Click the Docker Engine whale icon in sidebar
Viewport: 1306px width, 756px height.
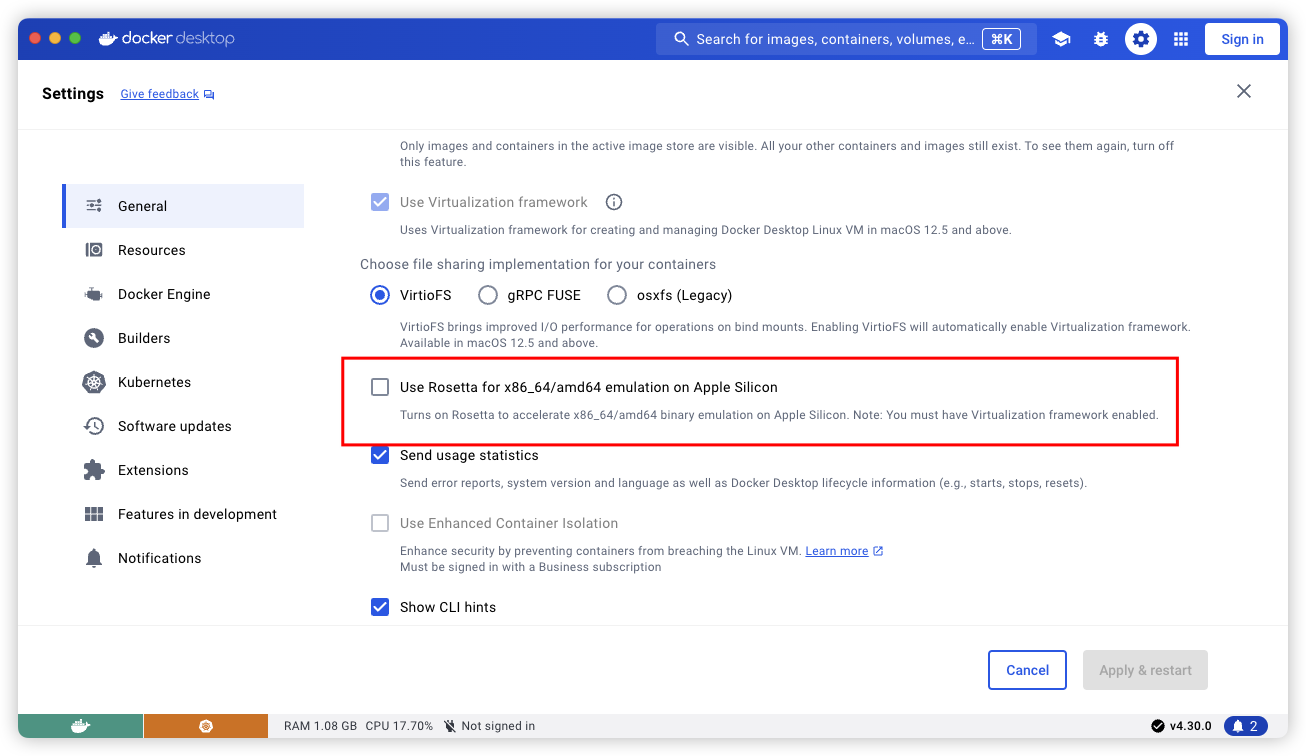94,294
